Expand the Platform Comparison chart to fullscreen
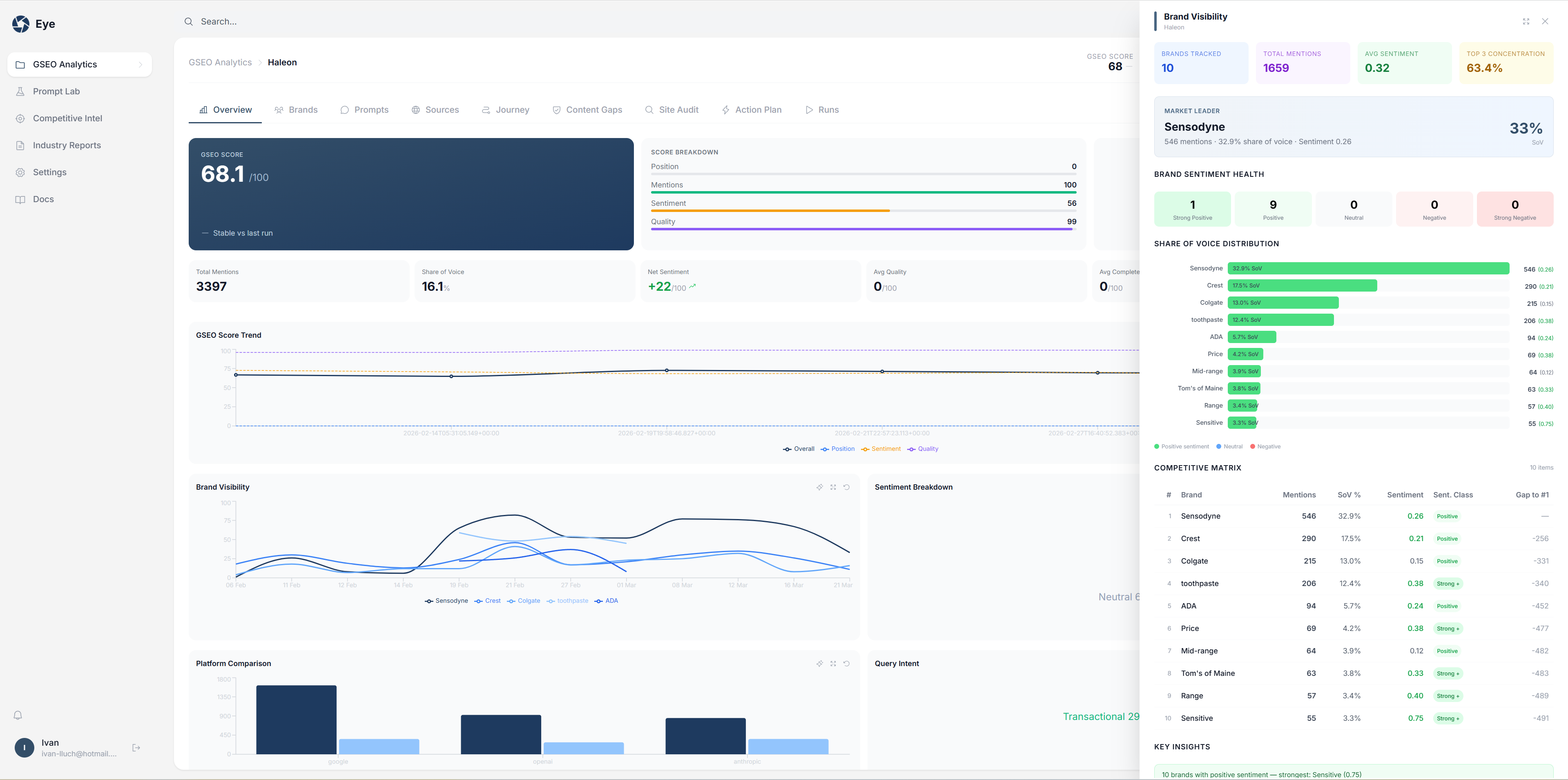This screenshot has width=1568, height=780. (x=833, y=664)
